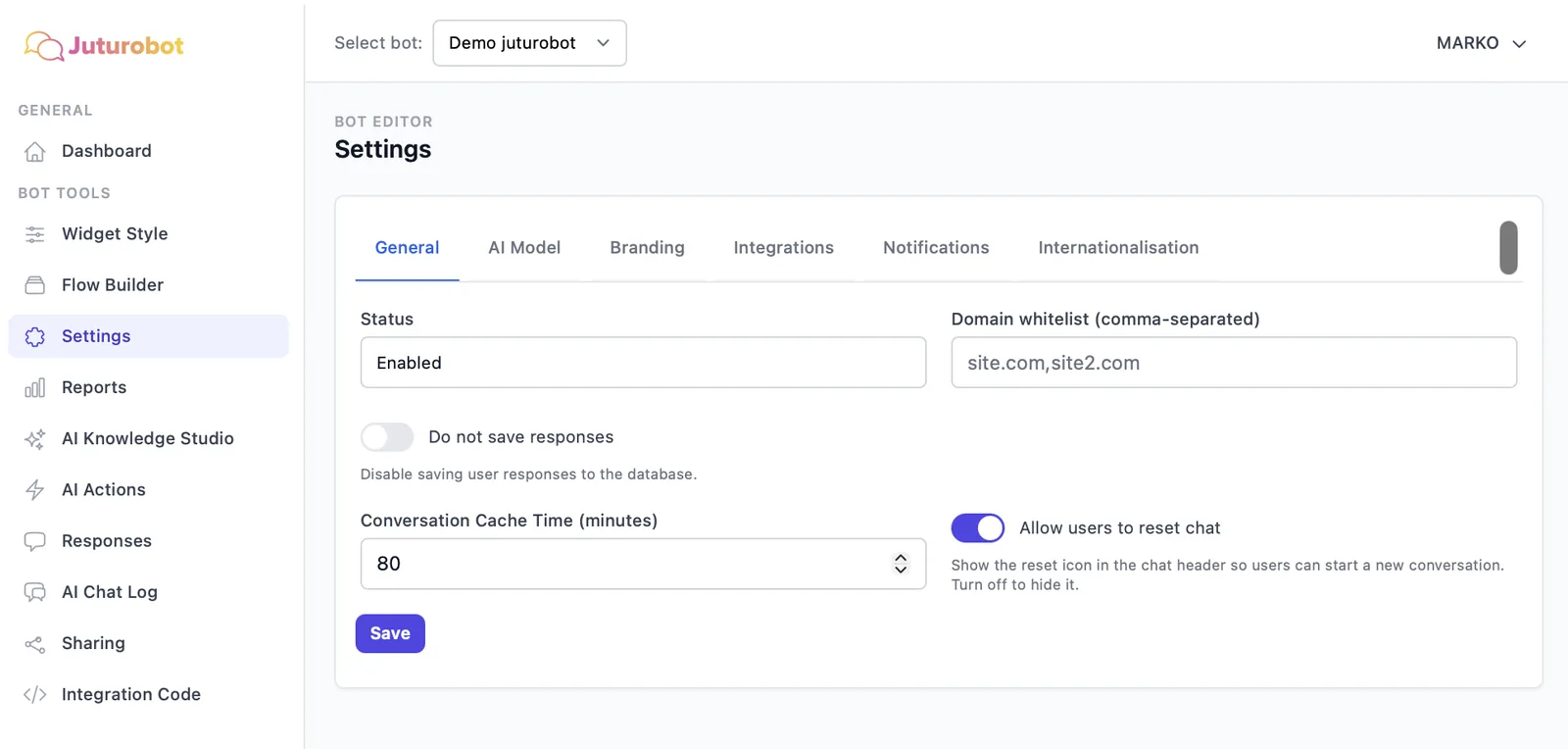
Task: Open AI Chat Log page
Action: pyautogui.click(x=149, y=592)
